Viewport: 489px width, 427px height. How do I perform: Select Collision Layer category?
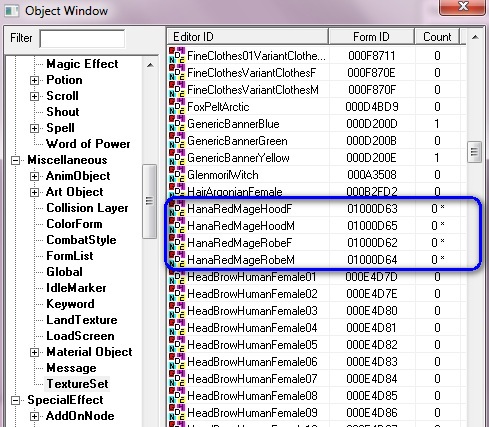[x=87, y=208]
